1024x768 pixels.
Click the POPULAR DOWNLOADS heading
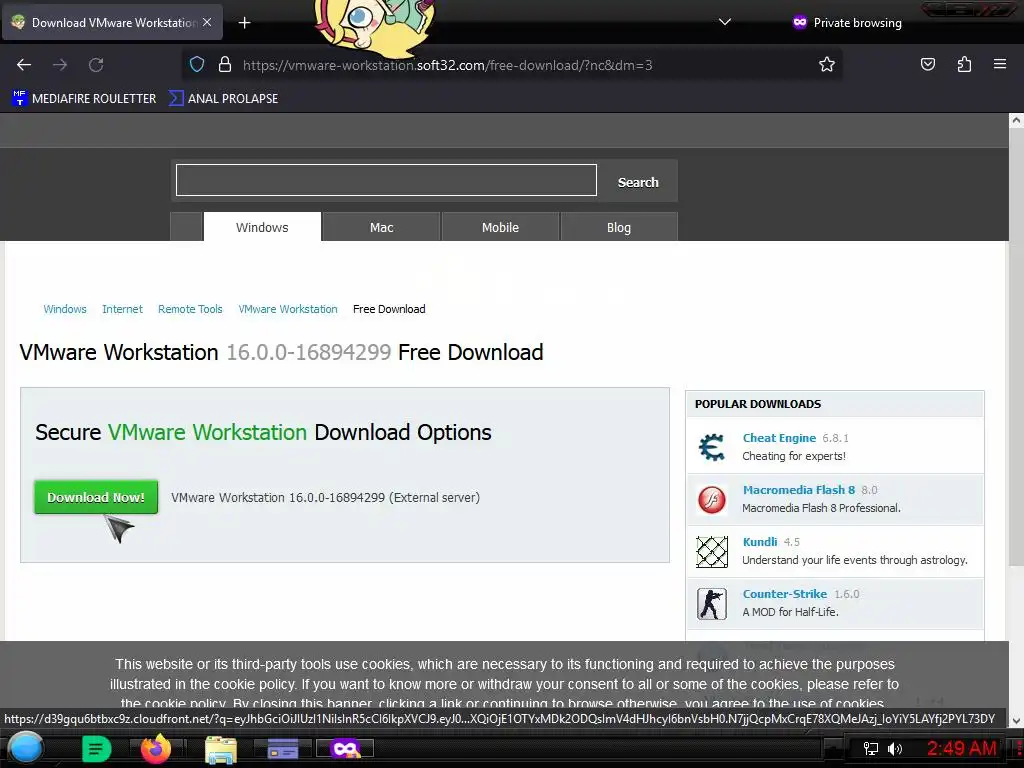[758, 404]
